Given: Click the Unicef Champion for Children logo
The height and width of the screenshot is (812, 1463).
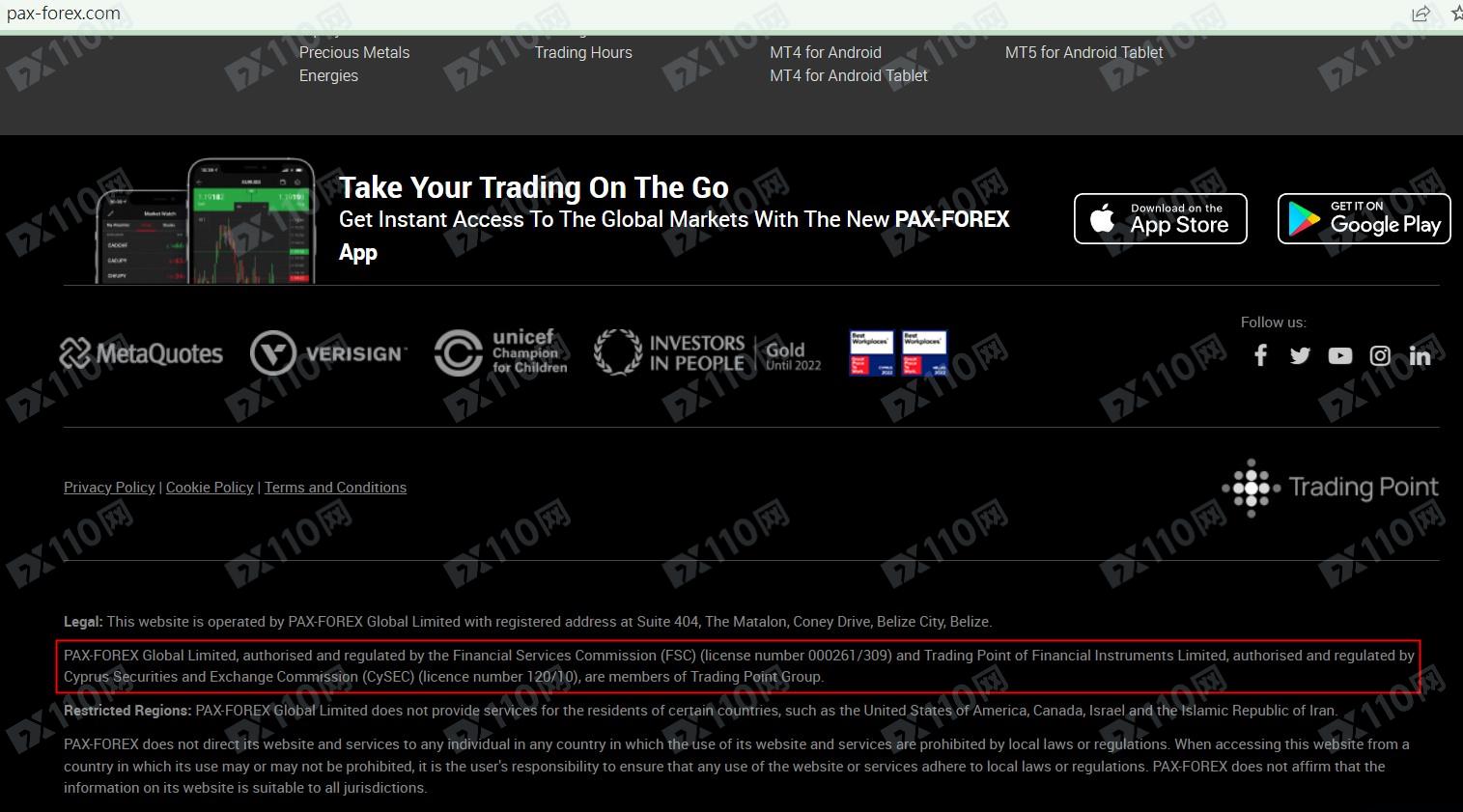Looking at the screenshot, I should (x=501, y=352).
